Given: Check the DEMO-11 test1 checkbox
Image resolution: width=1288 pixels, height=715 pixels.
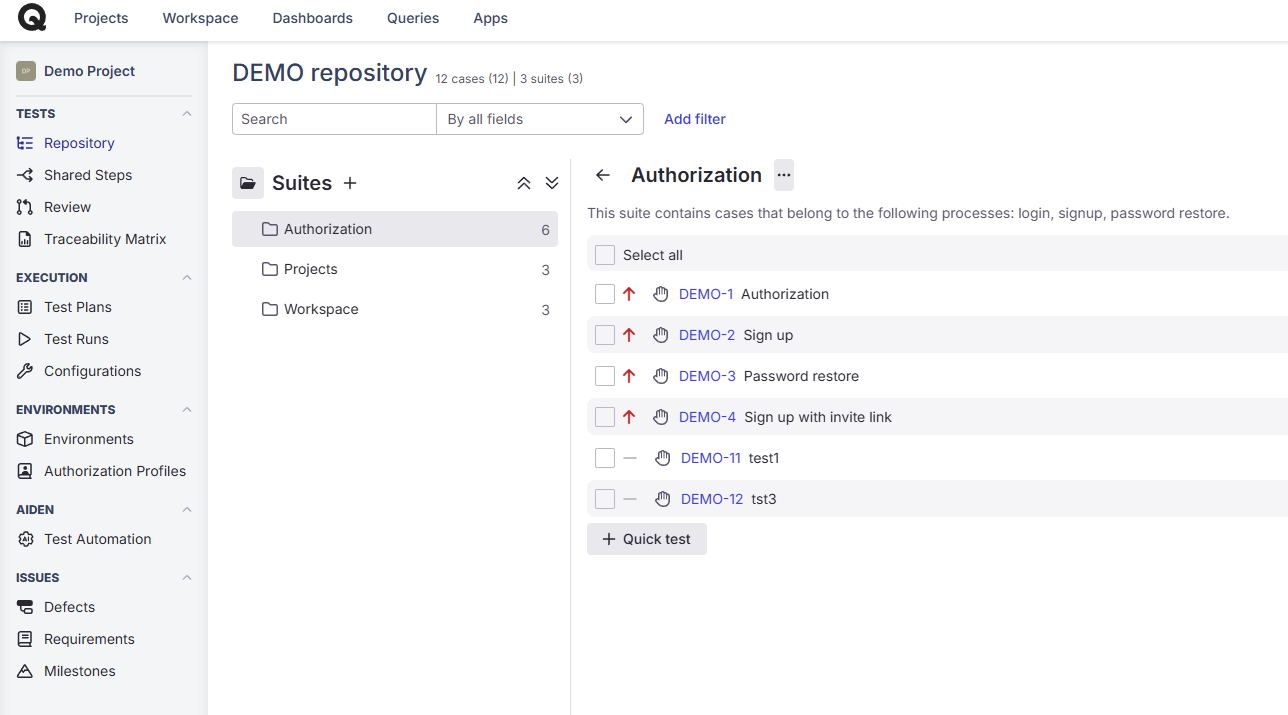Looking at the screenshot, I should 605,458.
